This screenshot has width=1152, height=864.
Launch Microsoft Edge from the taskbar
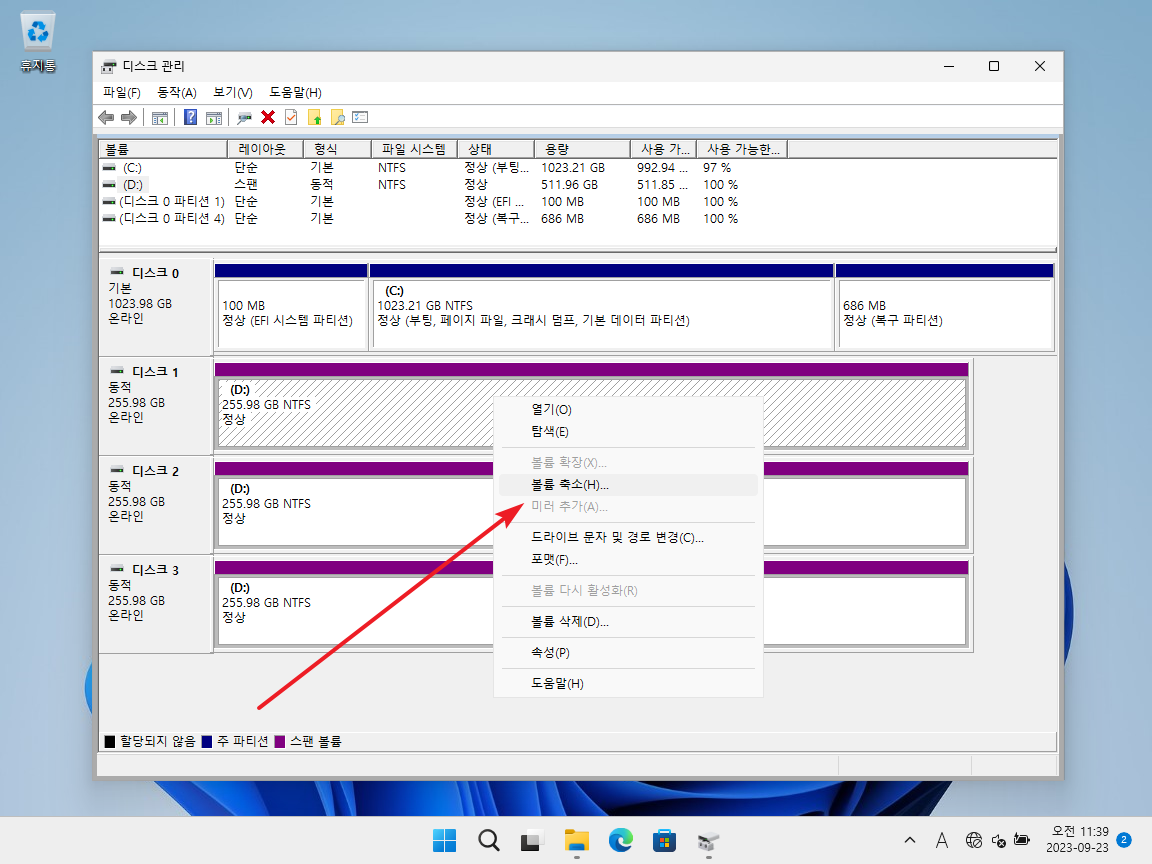[x=621, y=840]
